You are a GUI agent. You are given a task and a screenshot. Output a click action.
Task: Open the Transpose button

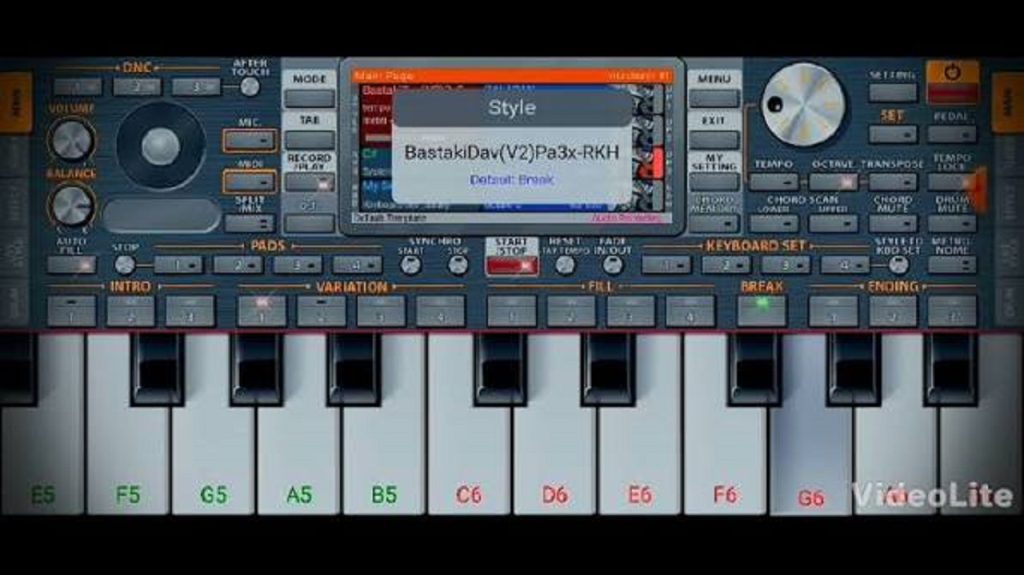[x=892, y=182]
